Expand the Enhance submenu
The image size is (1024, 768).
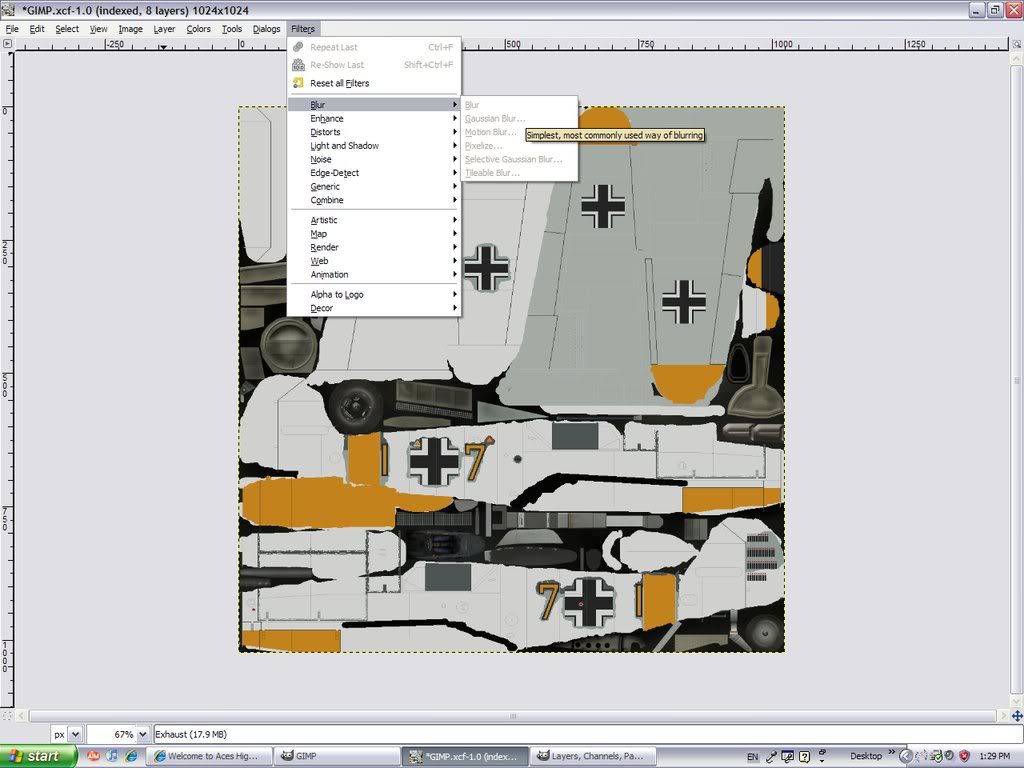374,118
